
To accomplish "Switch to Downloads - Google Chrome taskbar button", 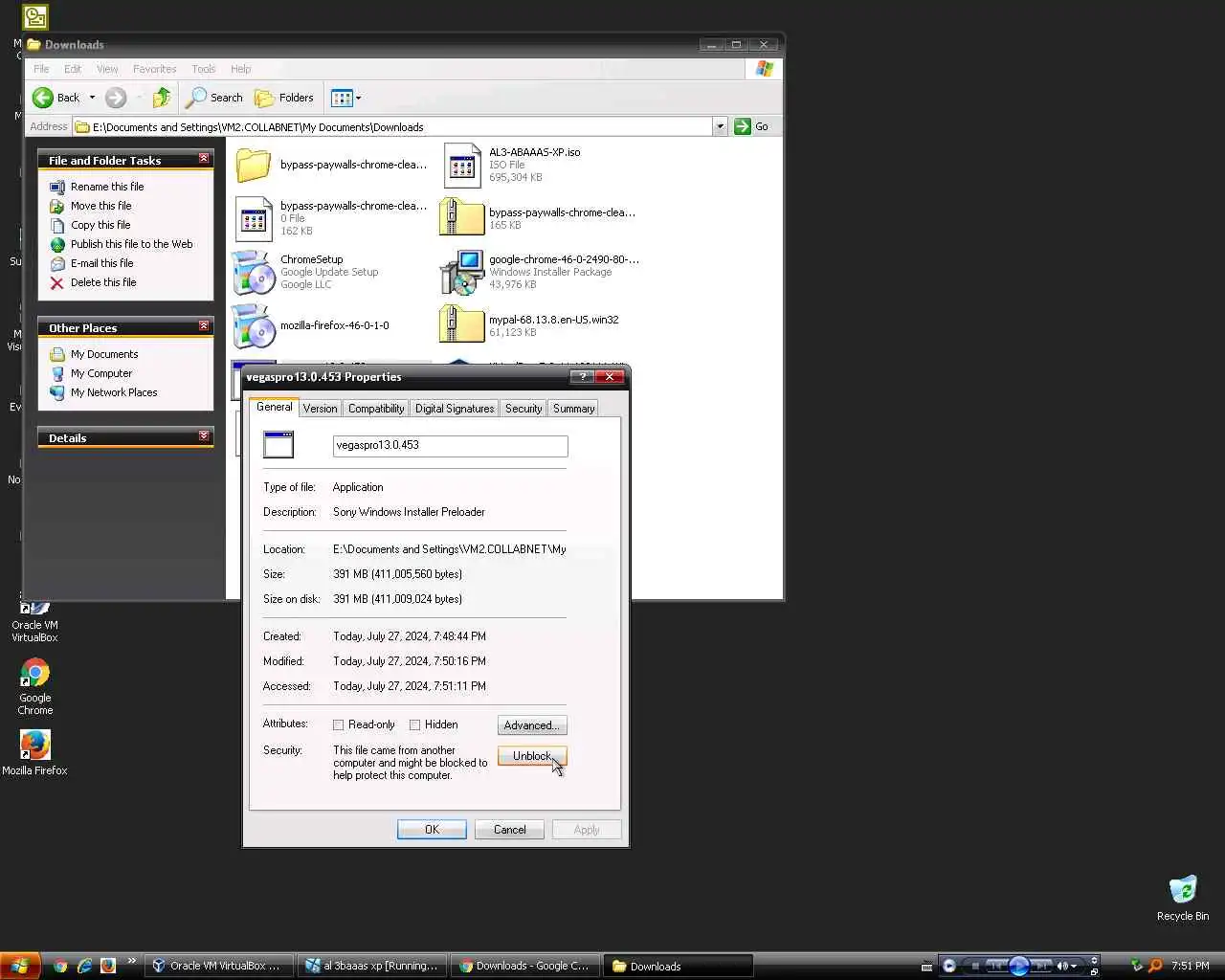I will pyautogui.click(x=525, y=966).
